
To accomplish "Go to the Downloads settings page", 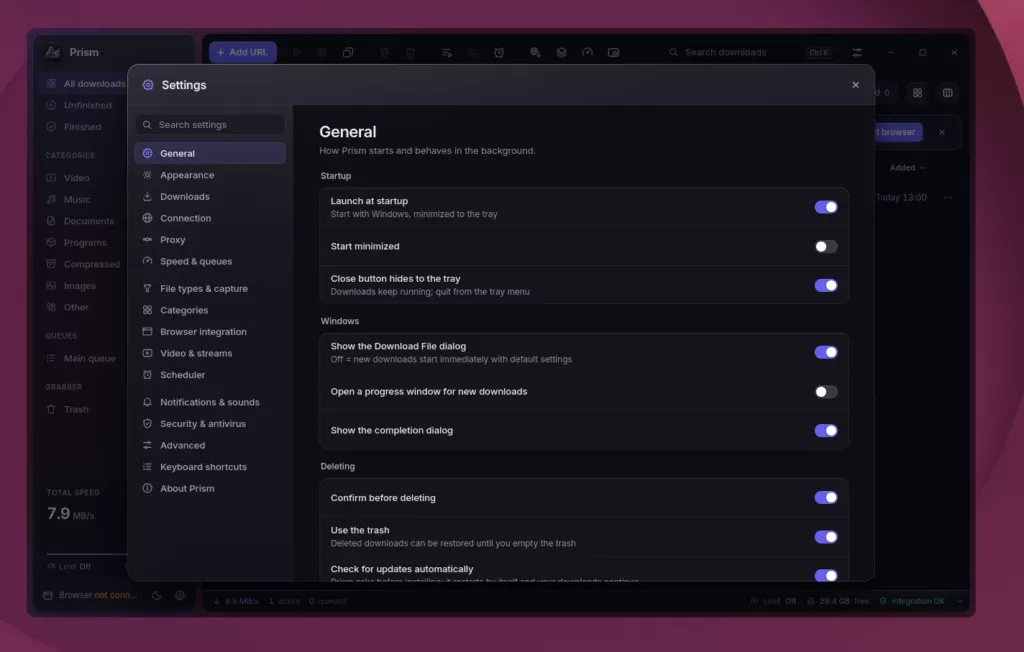I will pos(210,197).
